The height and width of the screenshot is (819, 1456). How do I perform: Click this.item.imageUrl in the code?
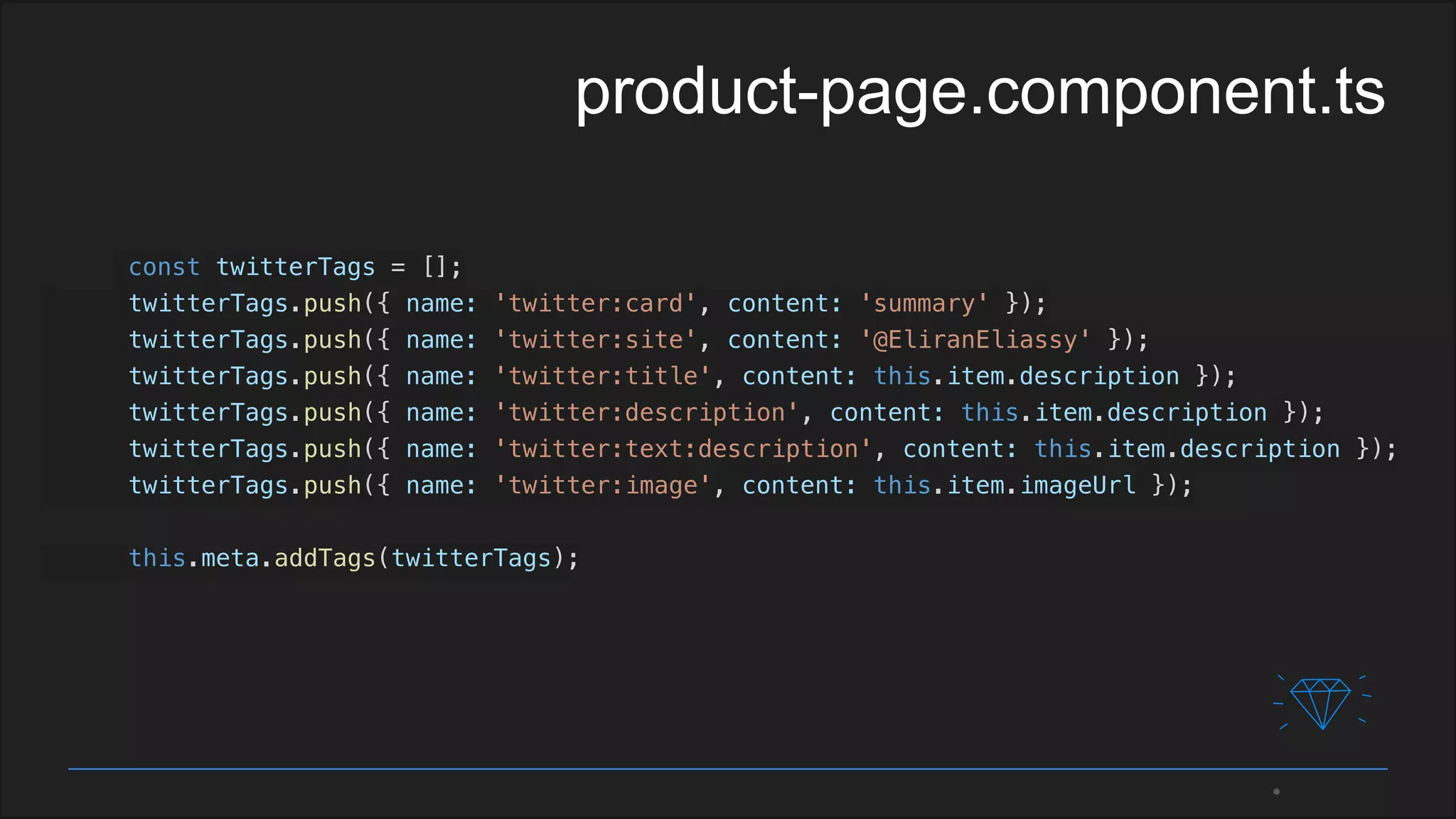[1005, 486]
